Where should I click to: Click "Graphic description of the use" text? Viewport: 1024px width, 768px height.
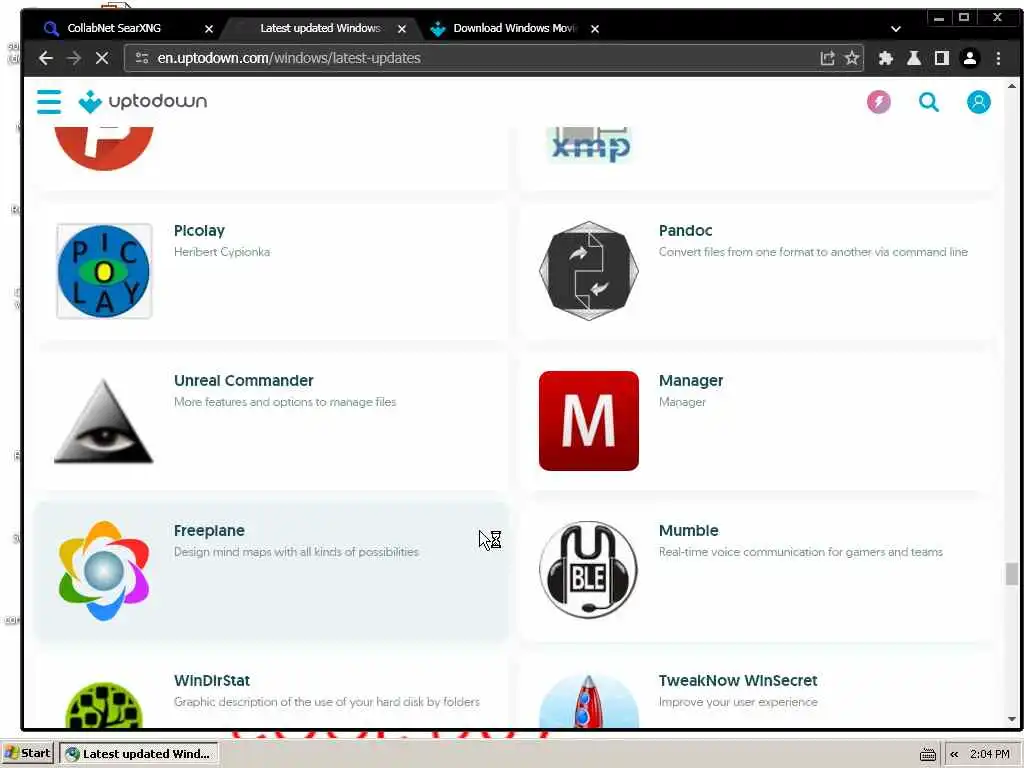point(327,702)
